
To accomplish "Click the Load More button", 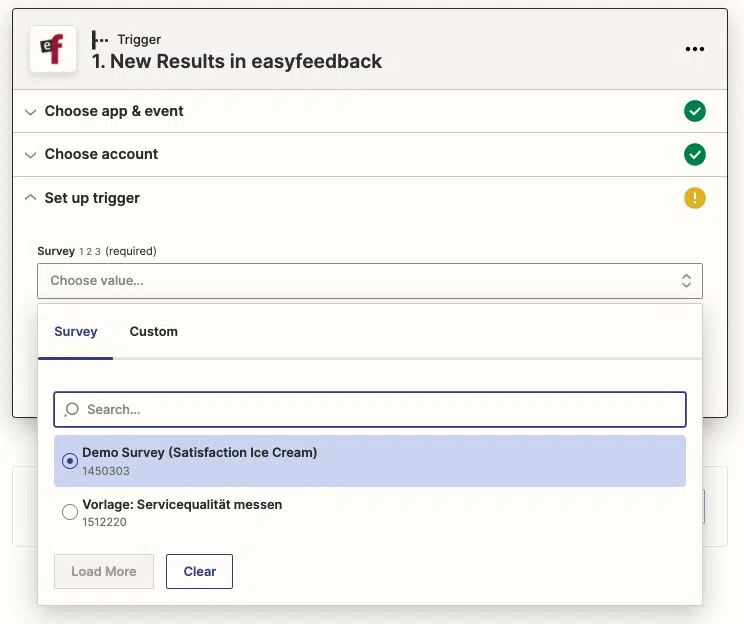I will 104,571.
